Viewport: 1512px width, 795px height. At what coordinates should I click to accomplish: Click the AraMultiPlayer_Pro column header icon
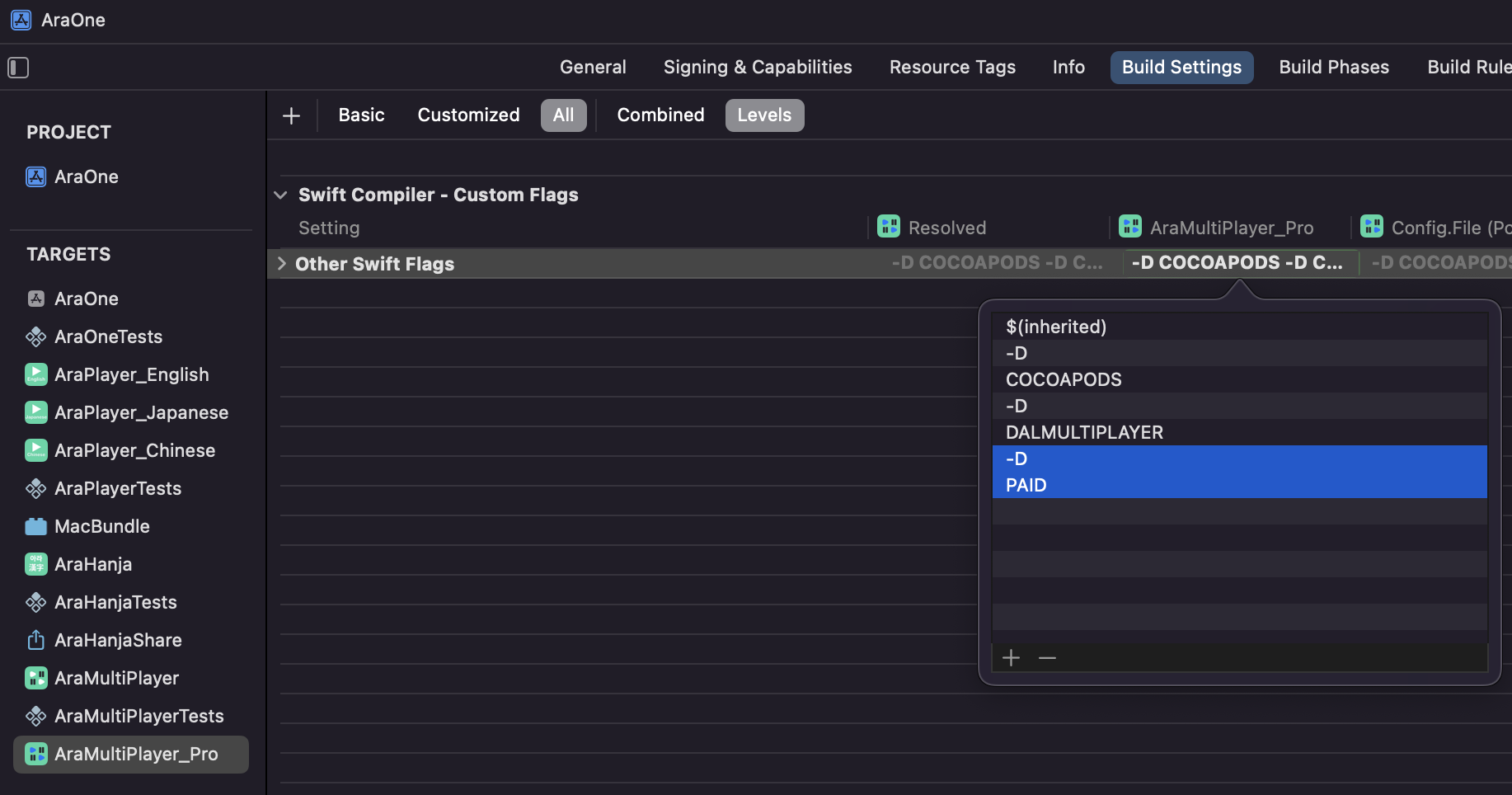pos(1130,226)
